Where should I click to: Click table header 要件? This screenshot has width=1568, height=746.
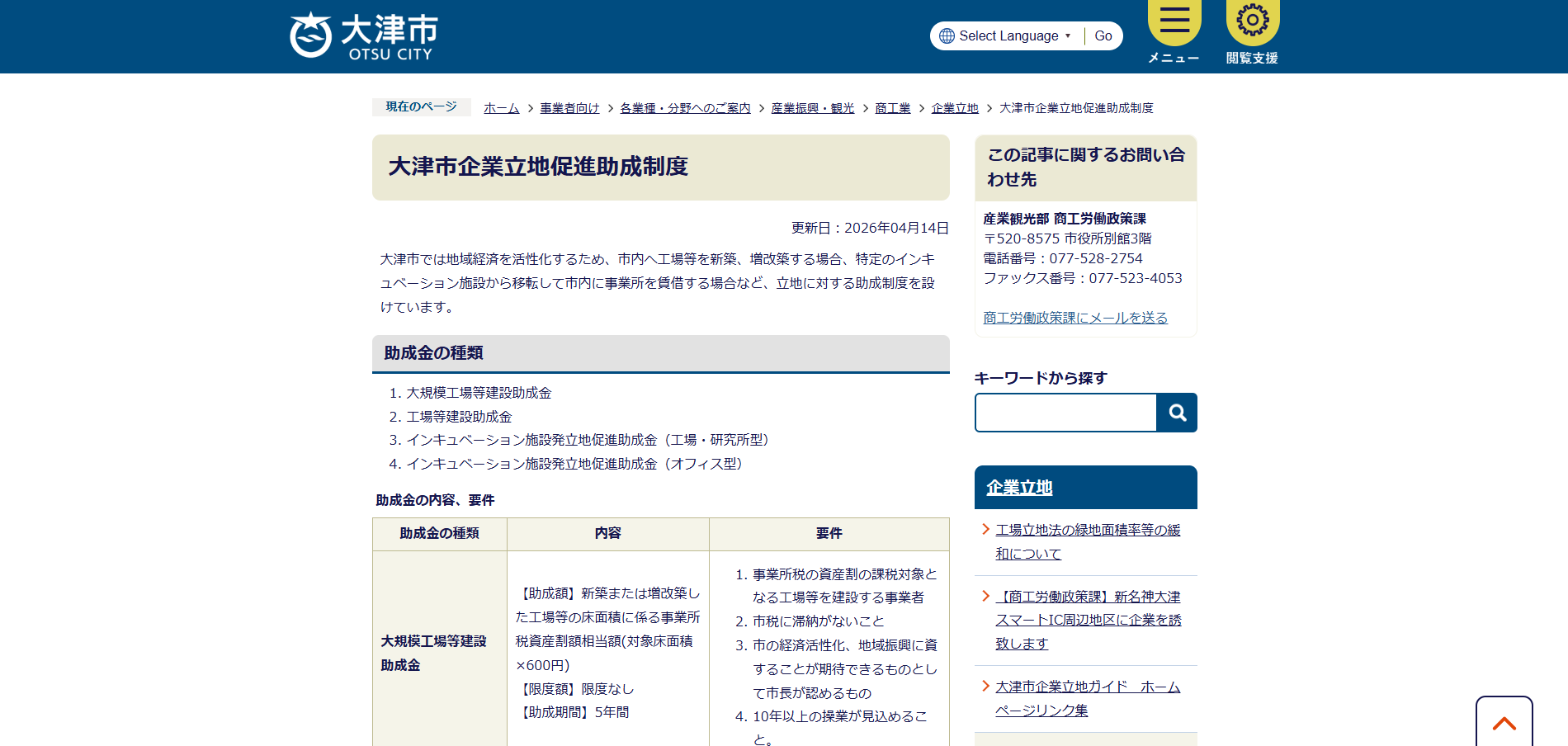point(829,533)
